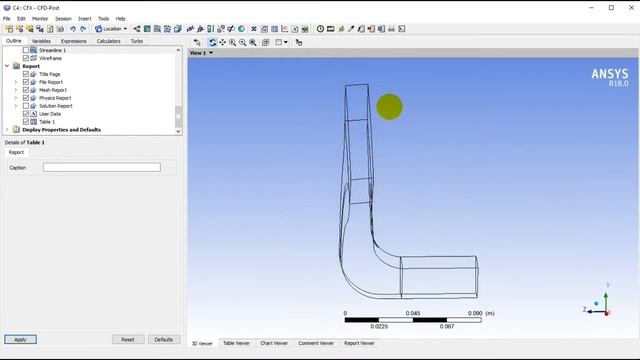
Task: Open the File menu
Action: 7,19
